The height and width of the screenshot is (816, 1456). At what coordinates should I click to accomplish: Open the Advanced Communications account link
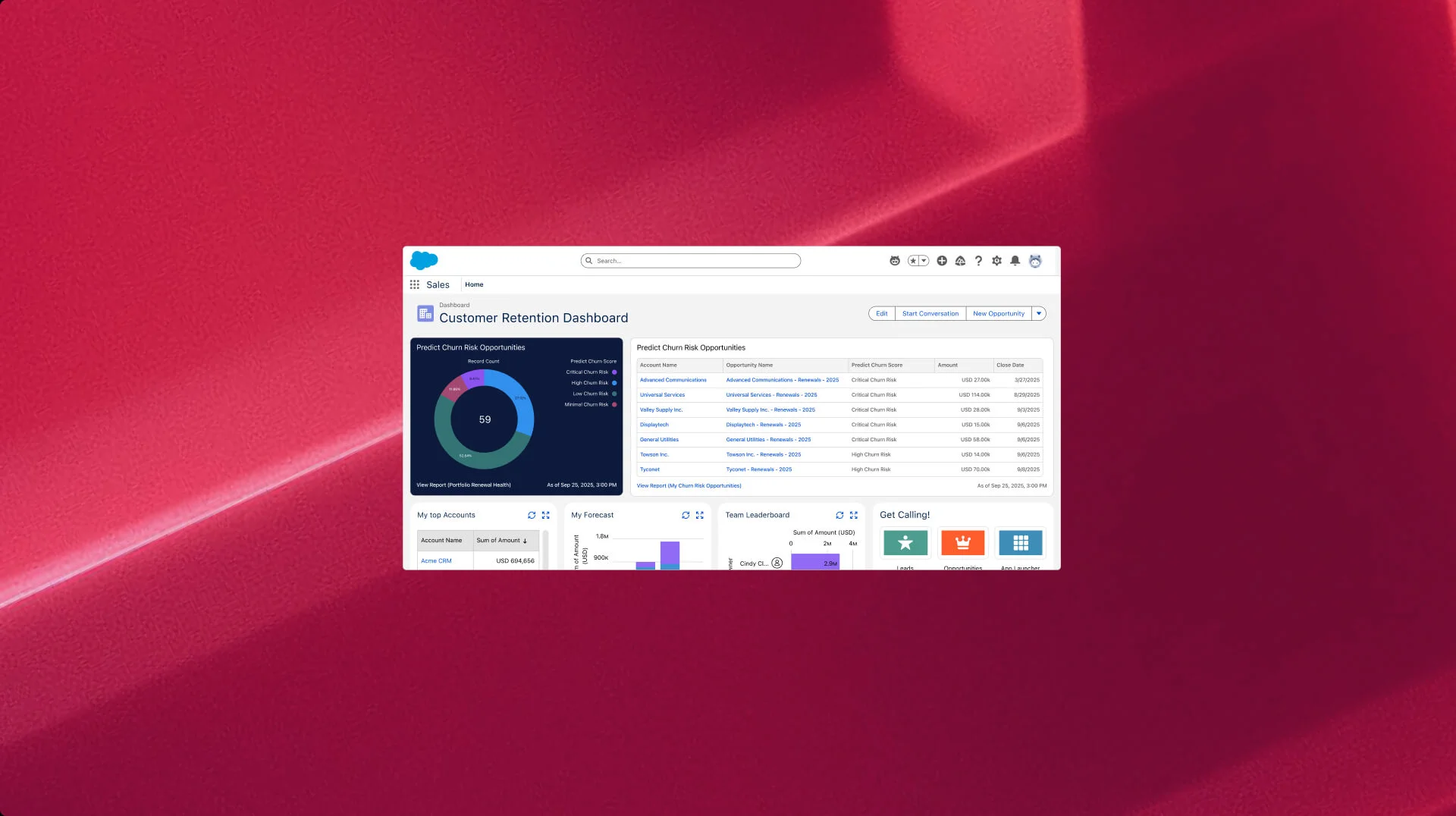tap(673, 380)
